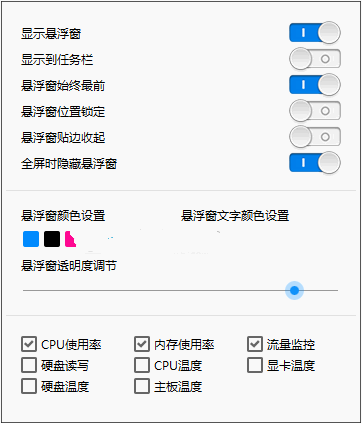This screenshot has height=423, width=362.
Task: Uncheck the 流量监控 checkbox
Action: [x=255, y=344]
